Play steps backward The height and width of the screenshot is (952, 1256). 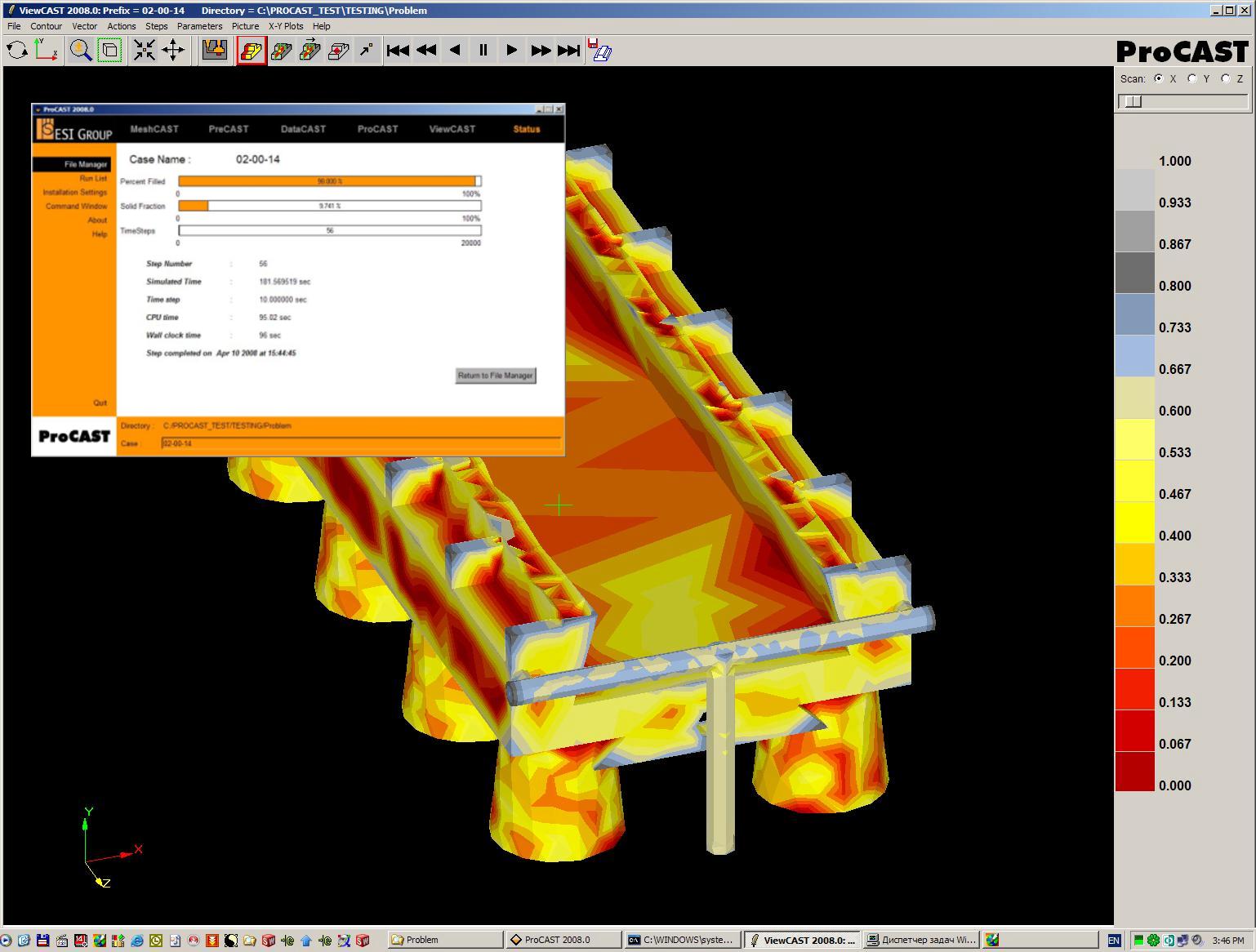(455, 51)
